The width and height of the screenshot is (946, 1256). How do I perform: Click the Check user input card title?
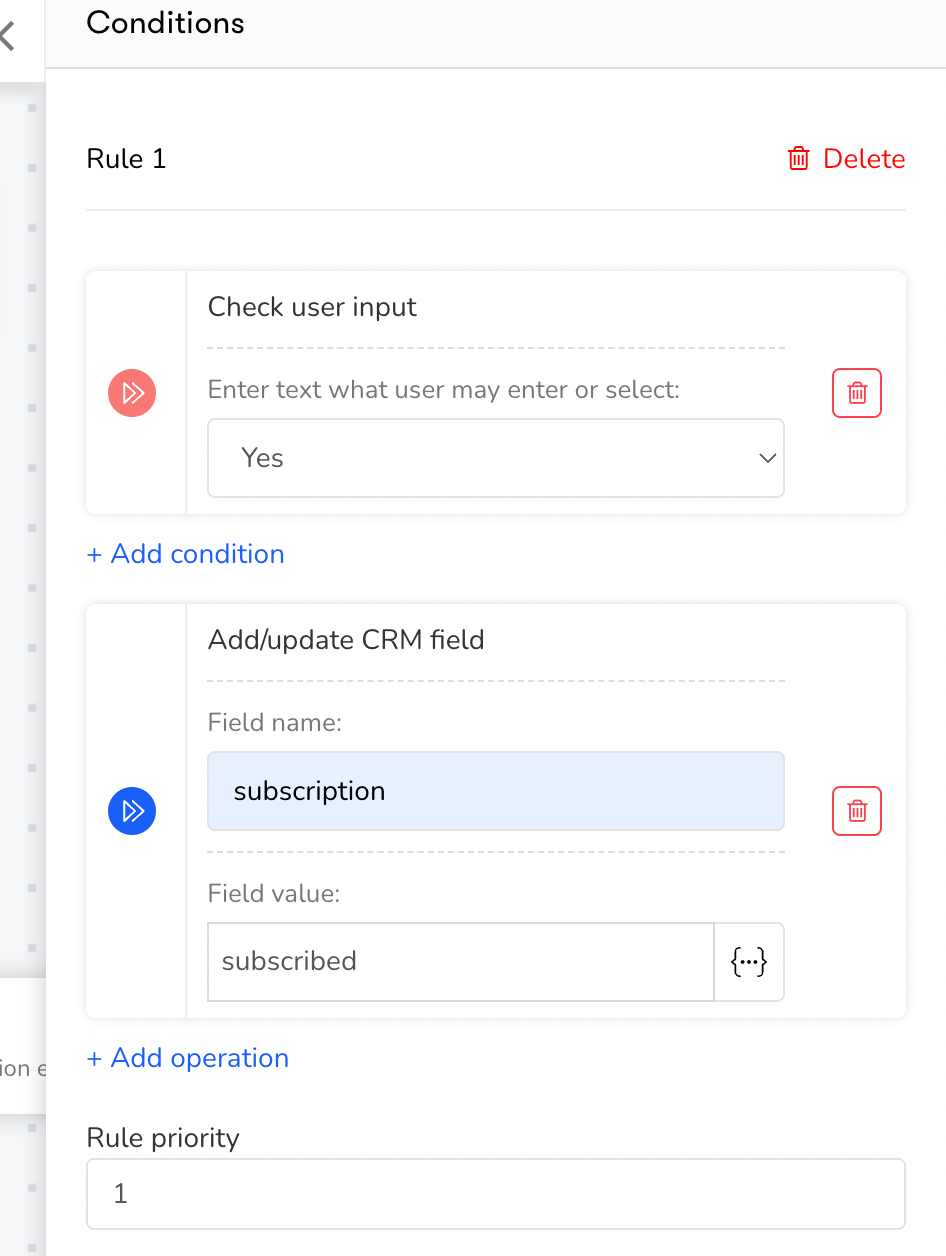(x=312, y=307)
